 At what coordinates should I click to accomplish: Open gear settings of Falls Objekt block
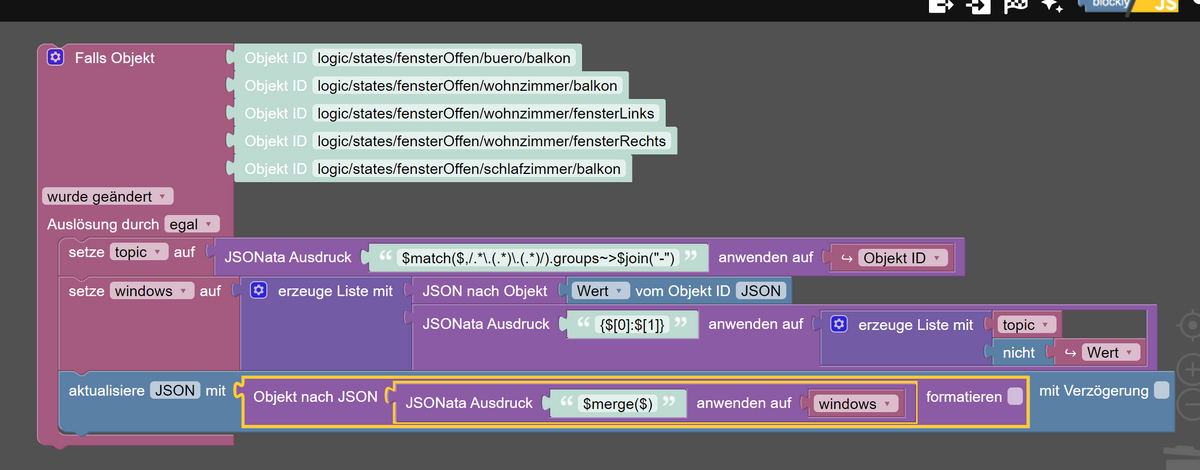point(56,58)
